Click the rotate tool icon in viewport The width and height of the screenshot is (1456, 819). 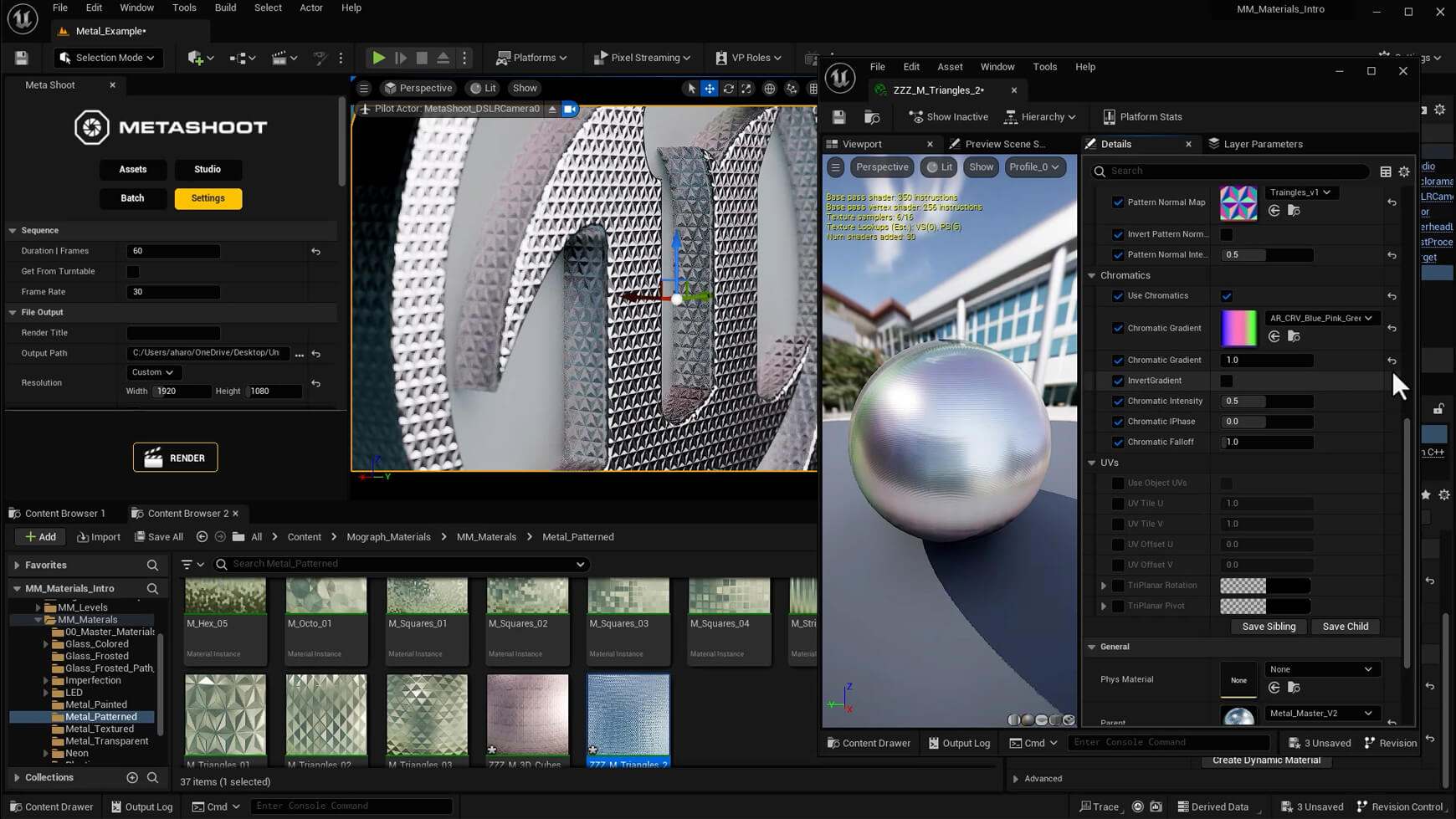728,89
